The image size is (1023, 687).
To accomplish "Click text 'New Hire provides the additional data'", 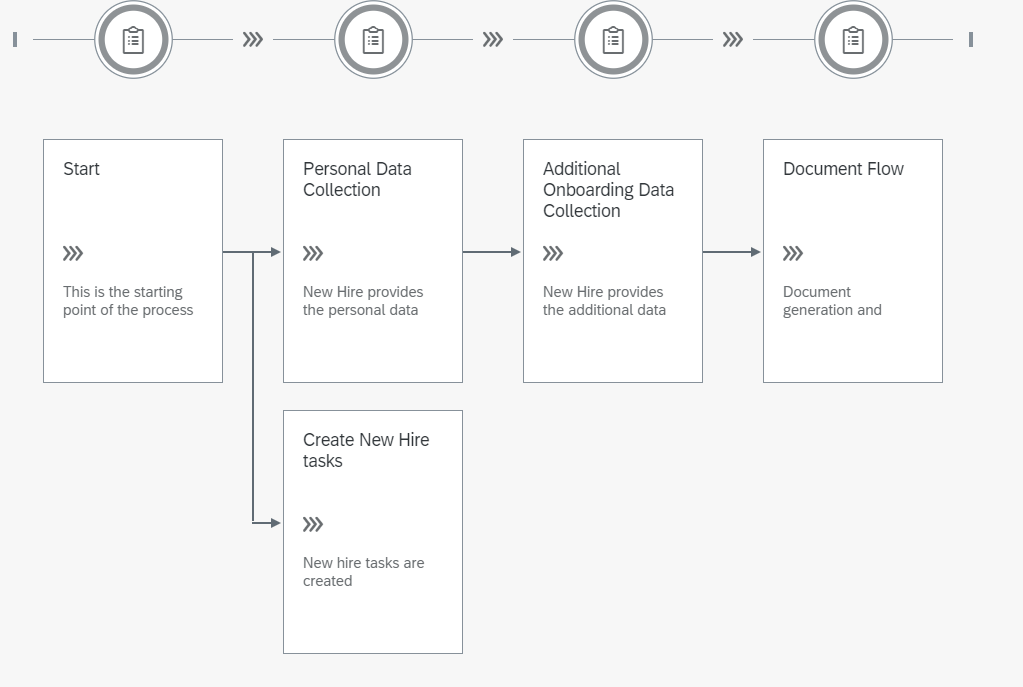I will tap(604, 301).
